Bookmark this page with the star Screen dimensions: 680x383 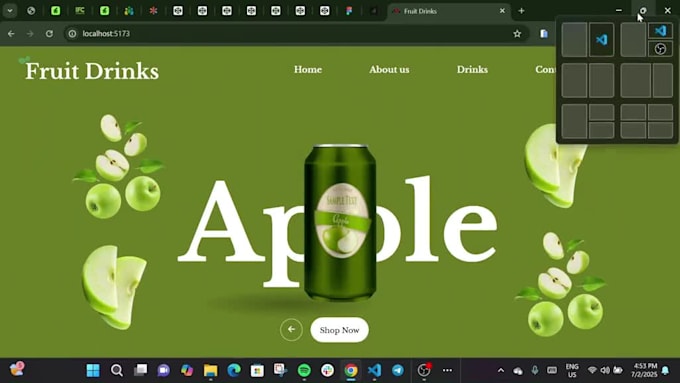[517, 33]
